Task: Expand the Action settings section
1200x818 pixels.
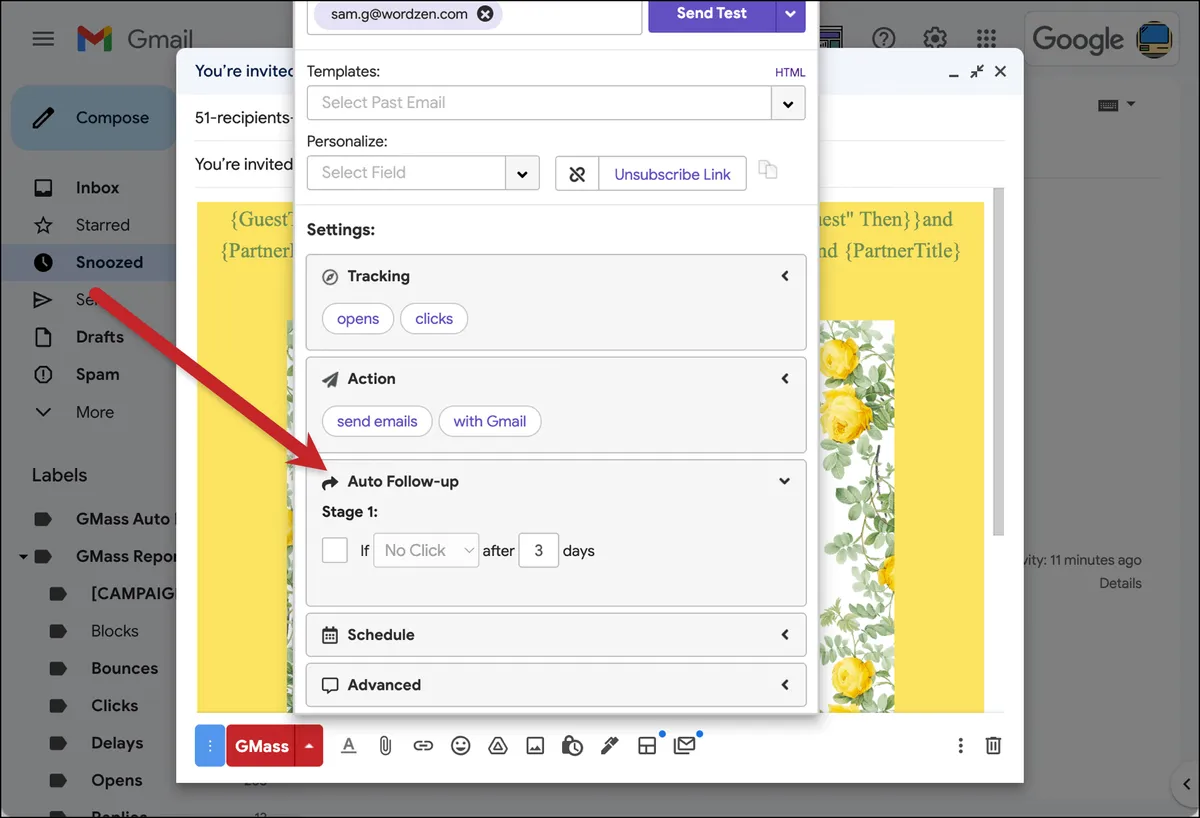Action: [x=785, y=379]
